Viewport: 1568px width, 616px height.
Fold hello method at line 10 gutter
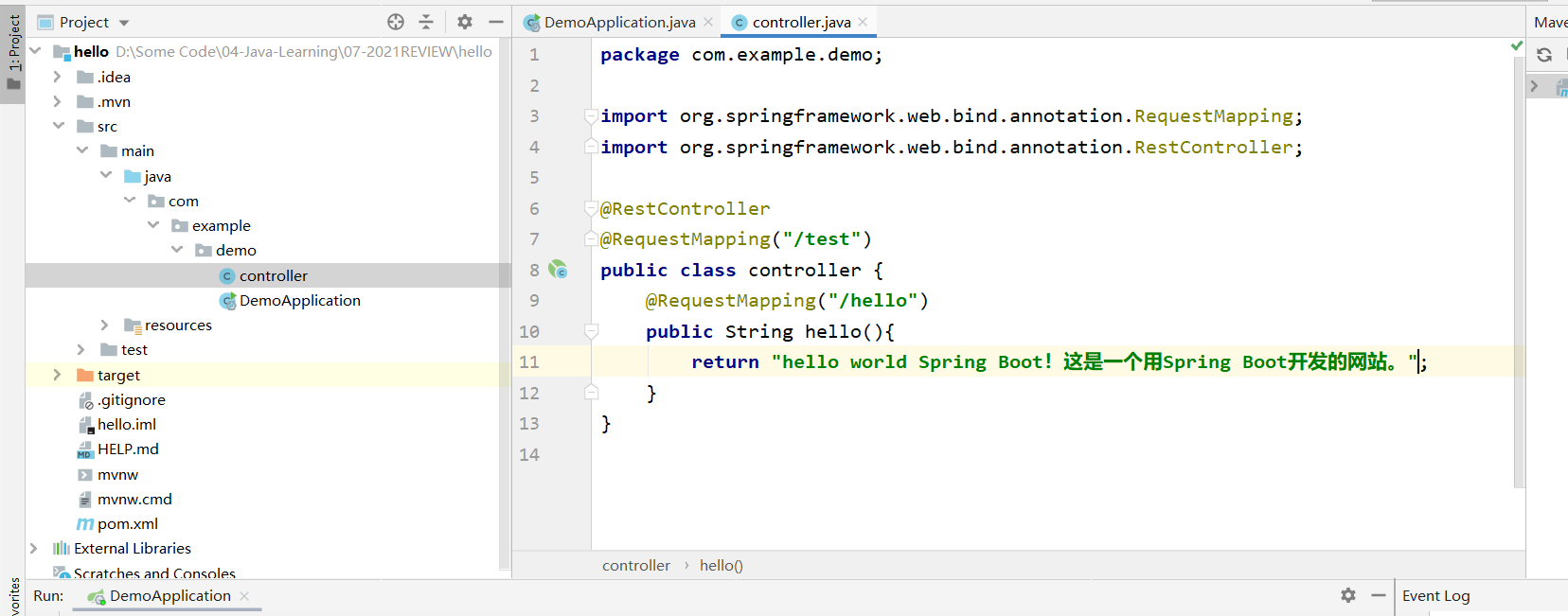point(591,331)
